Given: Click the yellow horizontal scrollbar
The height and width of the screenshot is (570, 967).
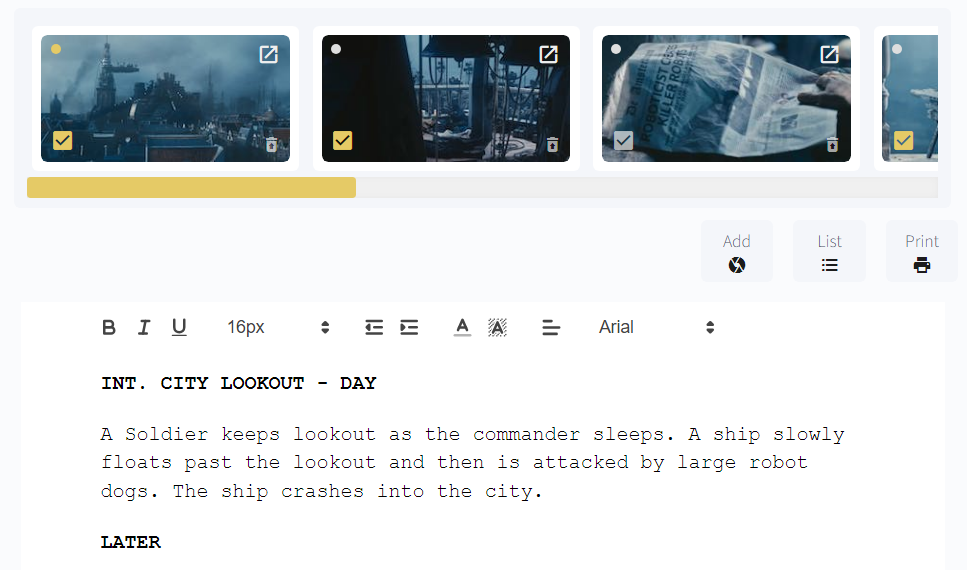Looking at the screenshot, I should 191,188.
